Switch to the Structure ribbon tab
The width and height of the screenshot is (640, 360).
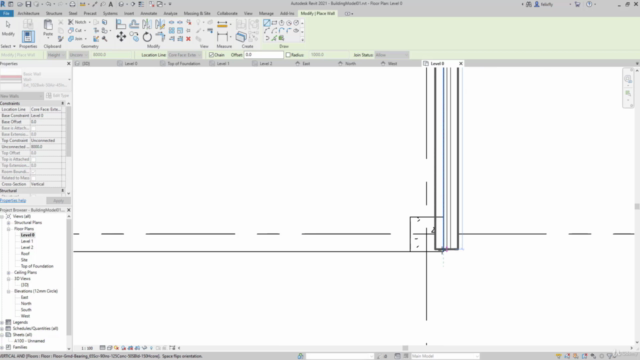(54, 13)
